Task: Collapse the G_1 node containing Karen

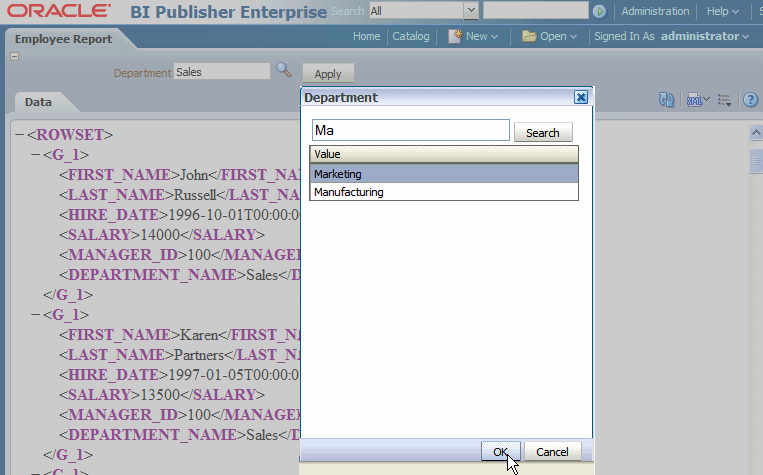Action: [35, 314]
